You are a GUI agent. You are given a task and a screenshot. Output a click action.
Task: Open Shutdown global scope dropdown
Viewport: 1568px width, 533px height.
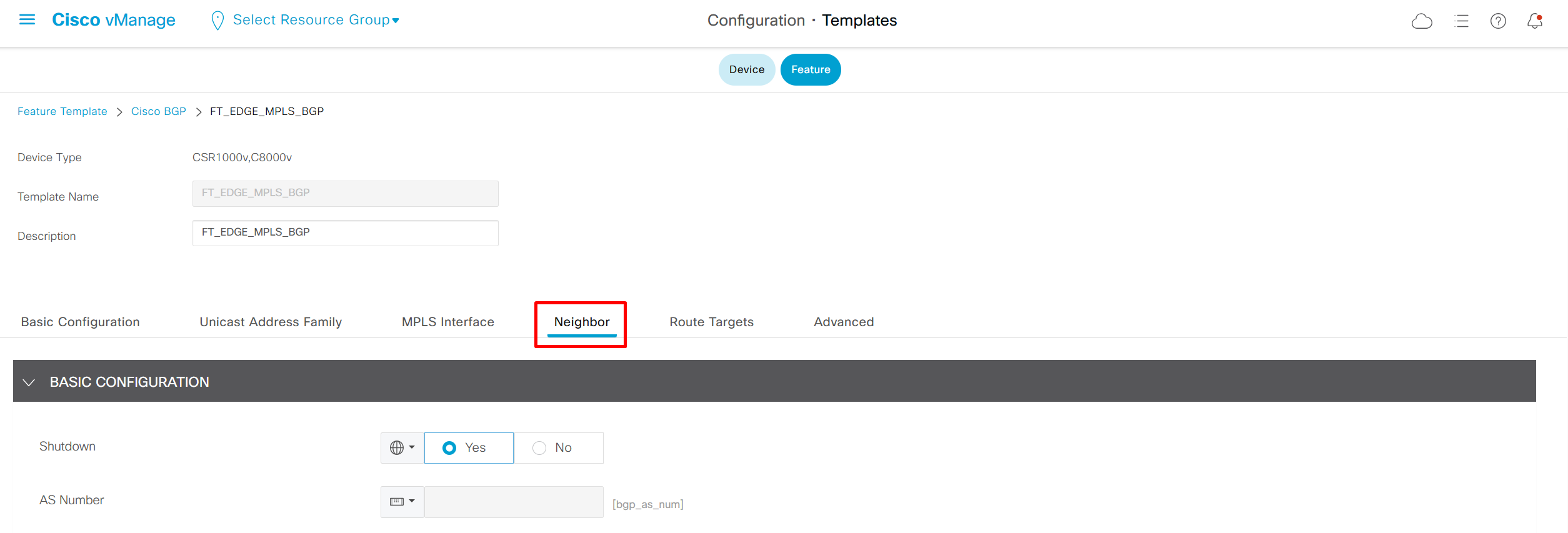(x=402, y=448)
